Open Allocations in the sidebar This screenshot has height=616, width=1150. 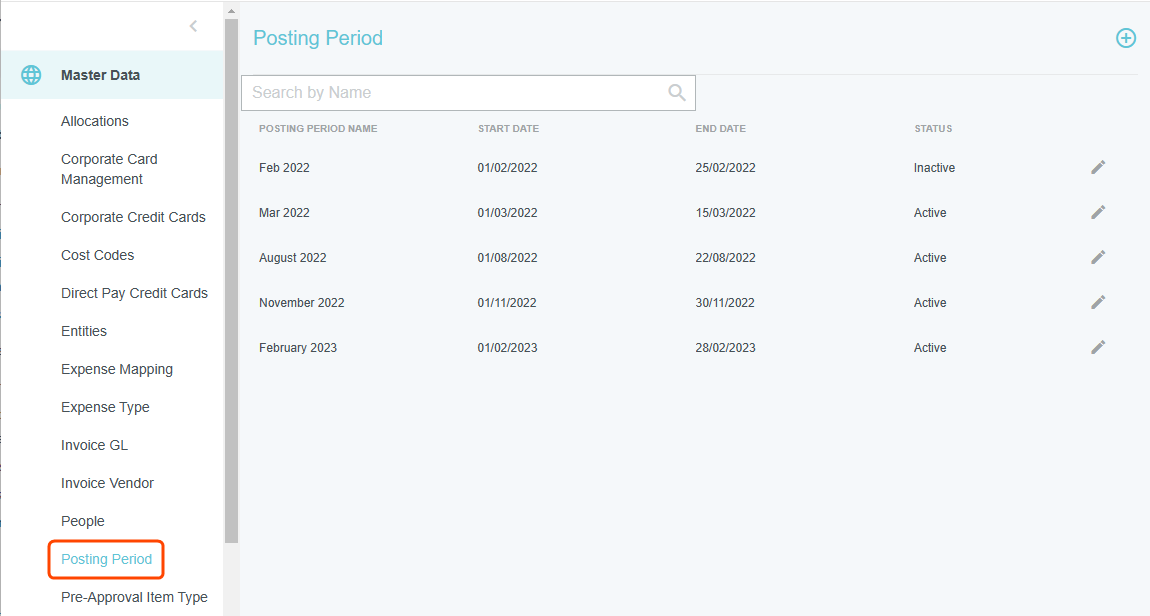point(95,121)
